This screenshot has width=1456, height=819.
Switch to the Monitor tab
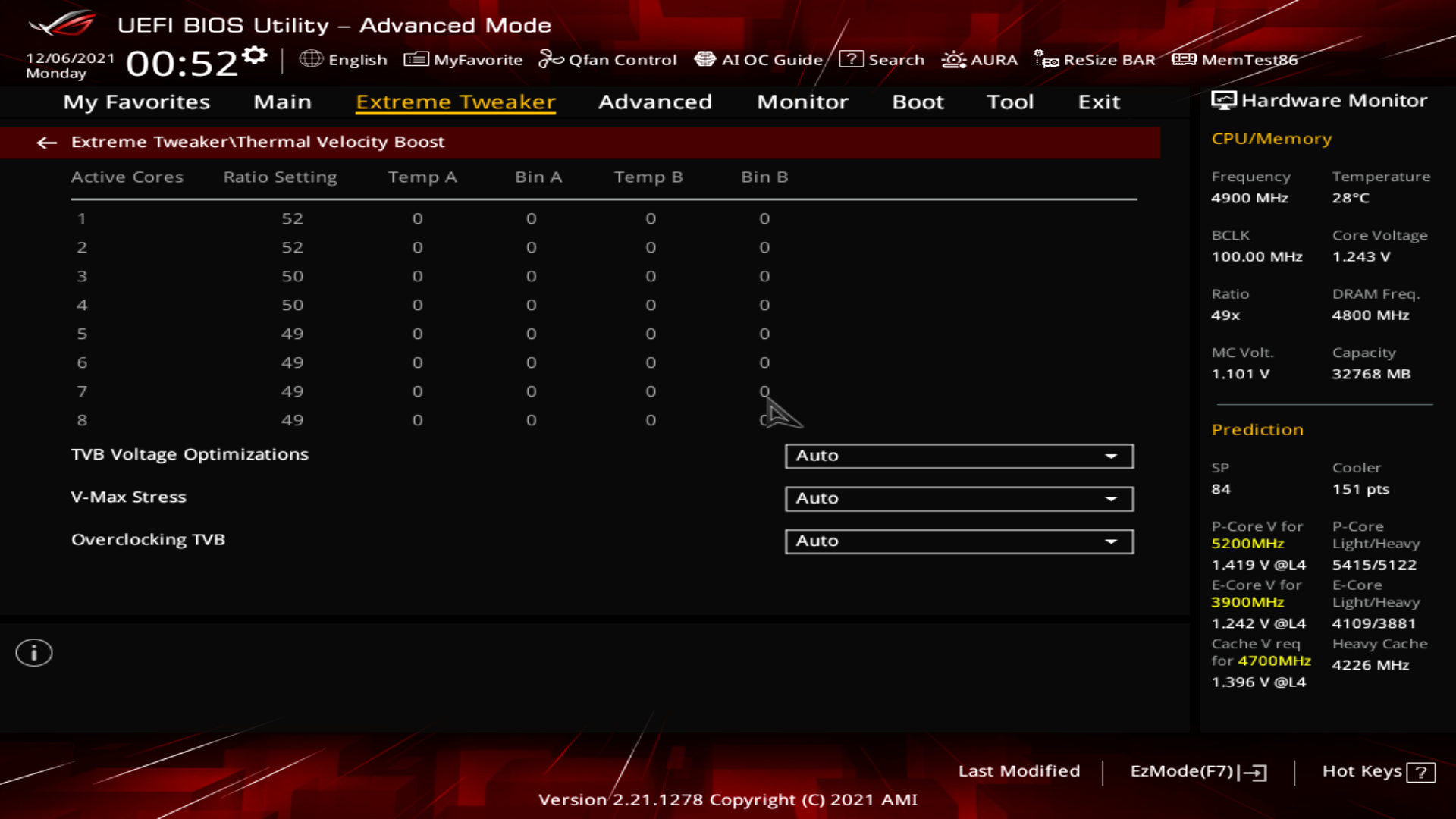(x=802, y=102)
